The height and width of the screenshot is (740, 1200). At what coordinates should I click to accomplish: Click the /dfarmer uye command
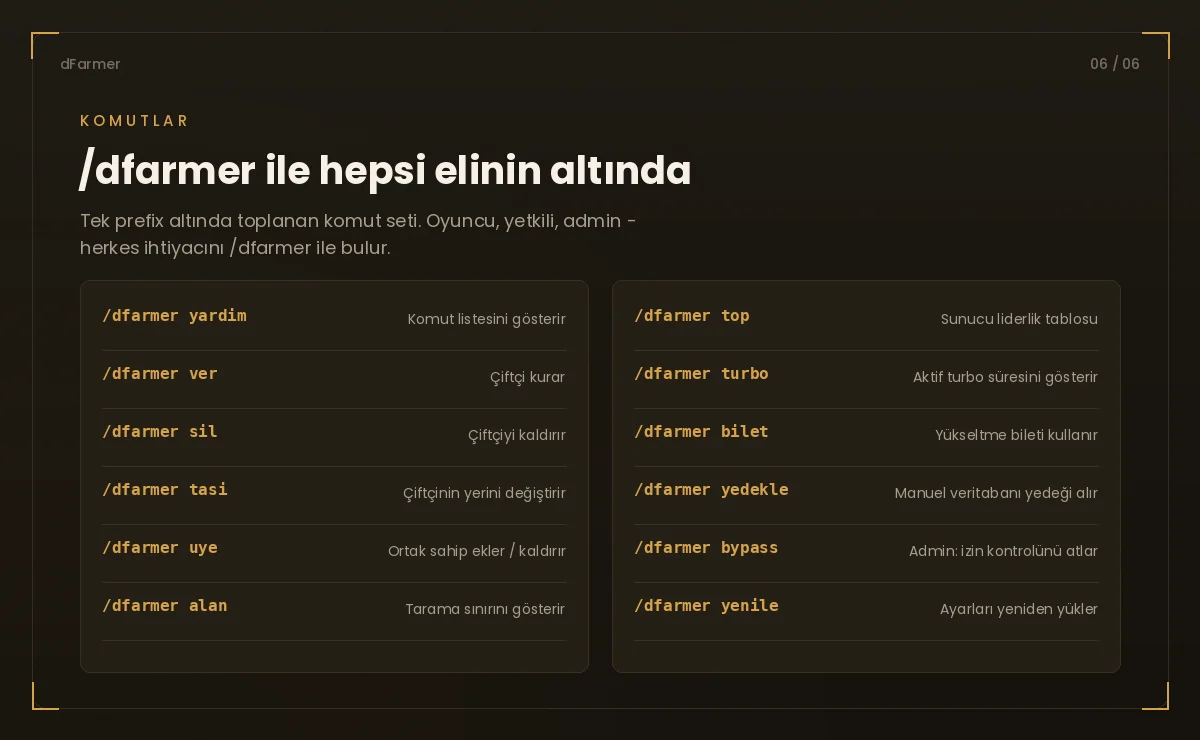pos(160,548)
